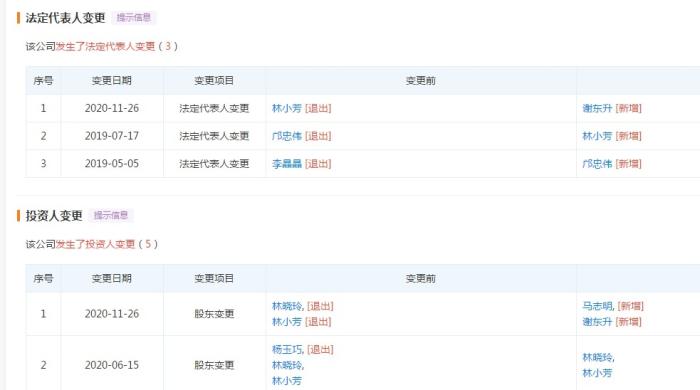
Task: Select date cell 2020-06-15
Action: point(112,365)
